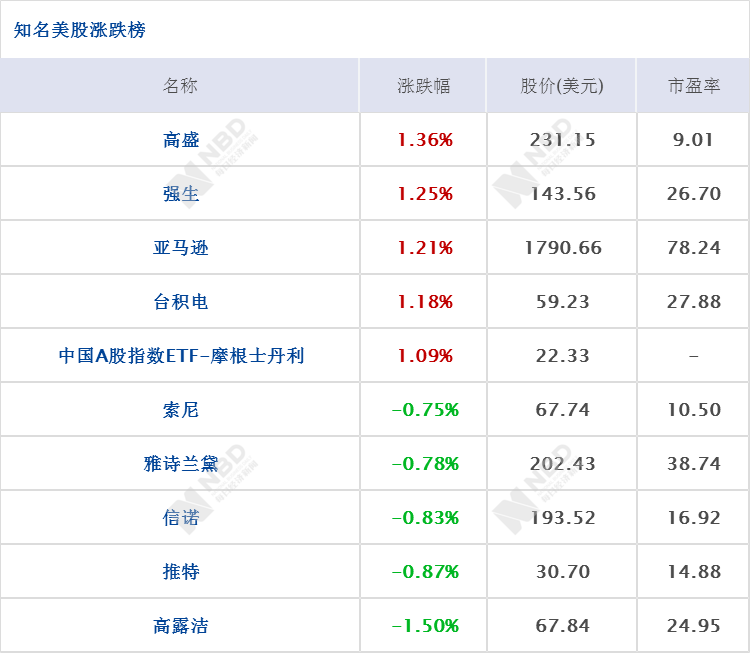Select the 股价(美元) column header
Viewport: 750px width, 653px height.
(x=562, y=86)
